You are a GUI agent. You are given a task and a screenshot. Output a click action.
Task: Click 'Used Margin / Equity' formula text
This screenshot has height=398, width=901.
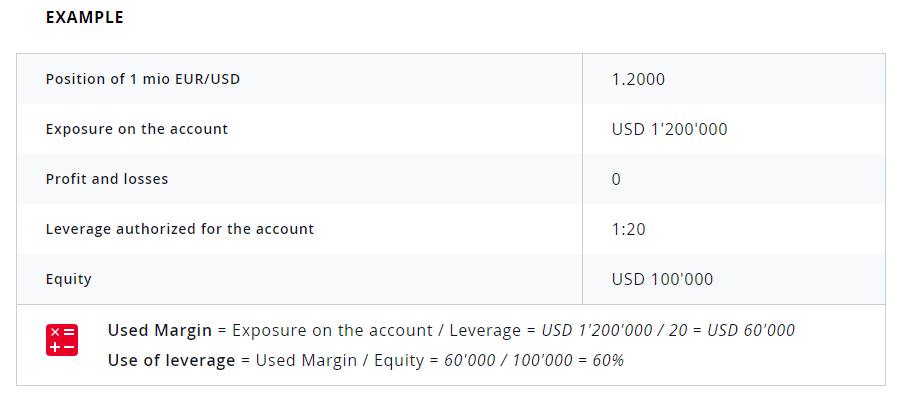(x=340, y=360)
